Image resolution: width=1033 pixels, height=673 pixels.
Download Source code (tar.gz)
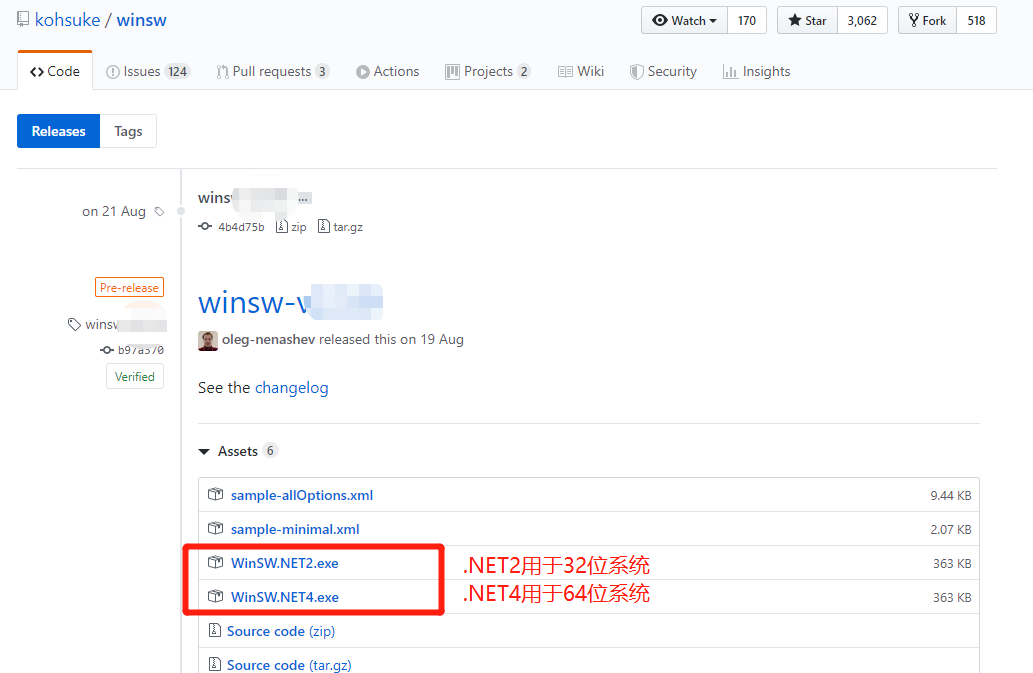click(x=289, y=664)
